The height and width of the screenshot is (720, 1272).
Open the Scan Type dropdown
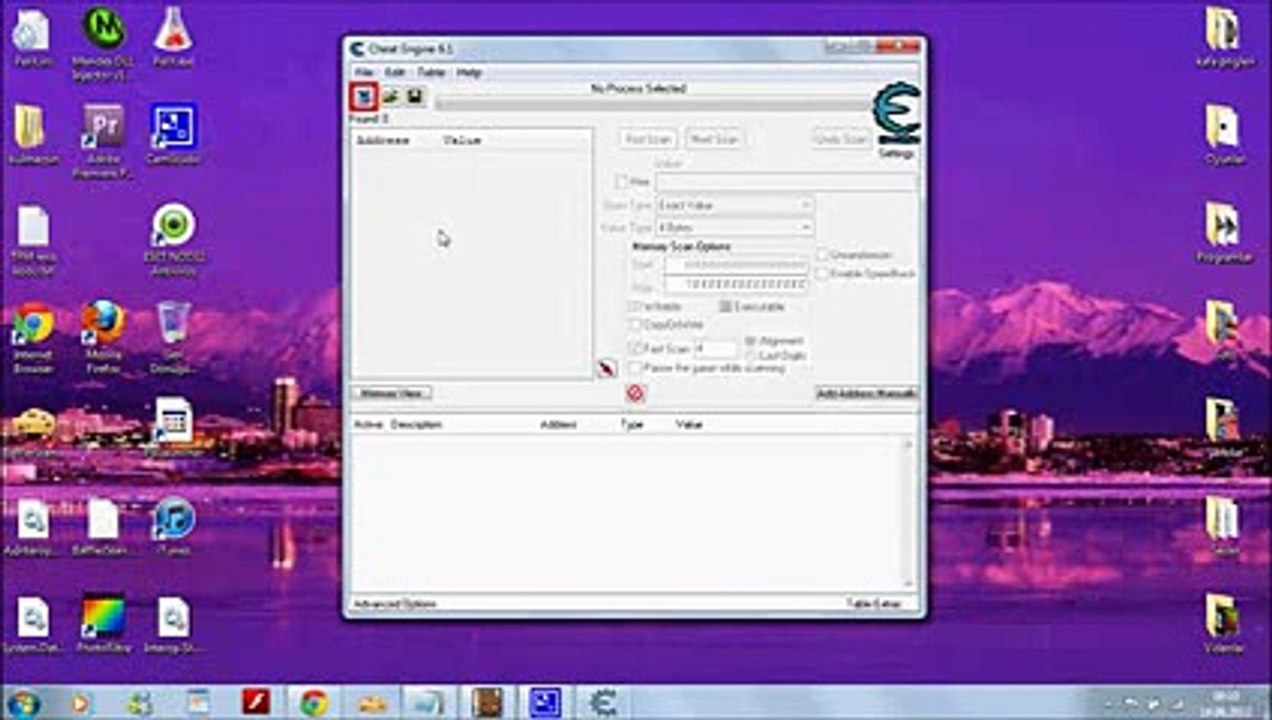tap(734, 205)
